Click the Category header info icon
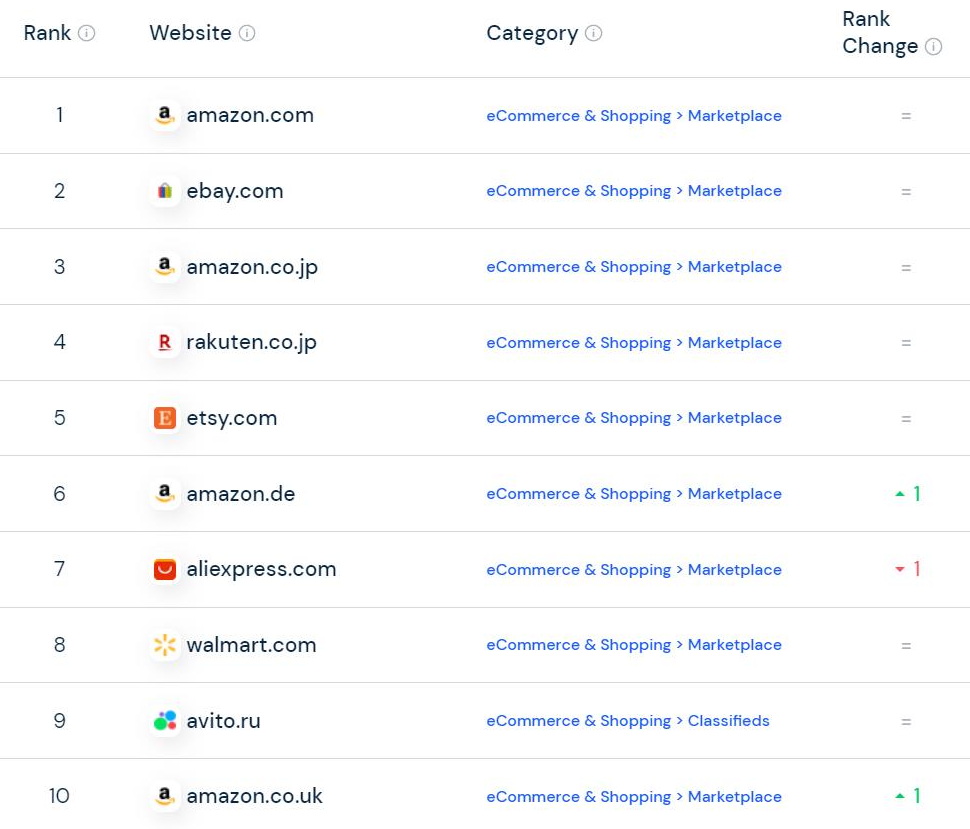The height and width of the screenshot is (829, 970). tap(593, 33)
